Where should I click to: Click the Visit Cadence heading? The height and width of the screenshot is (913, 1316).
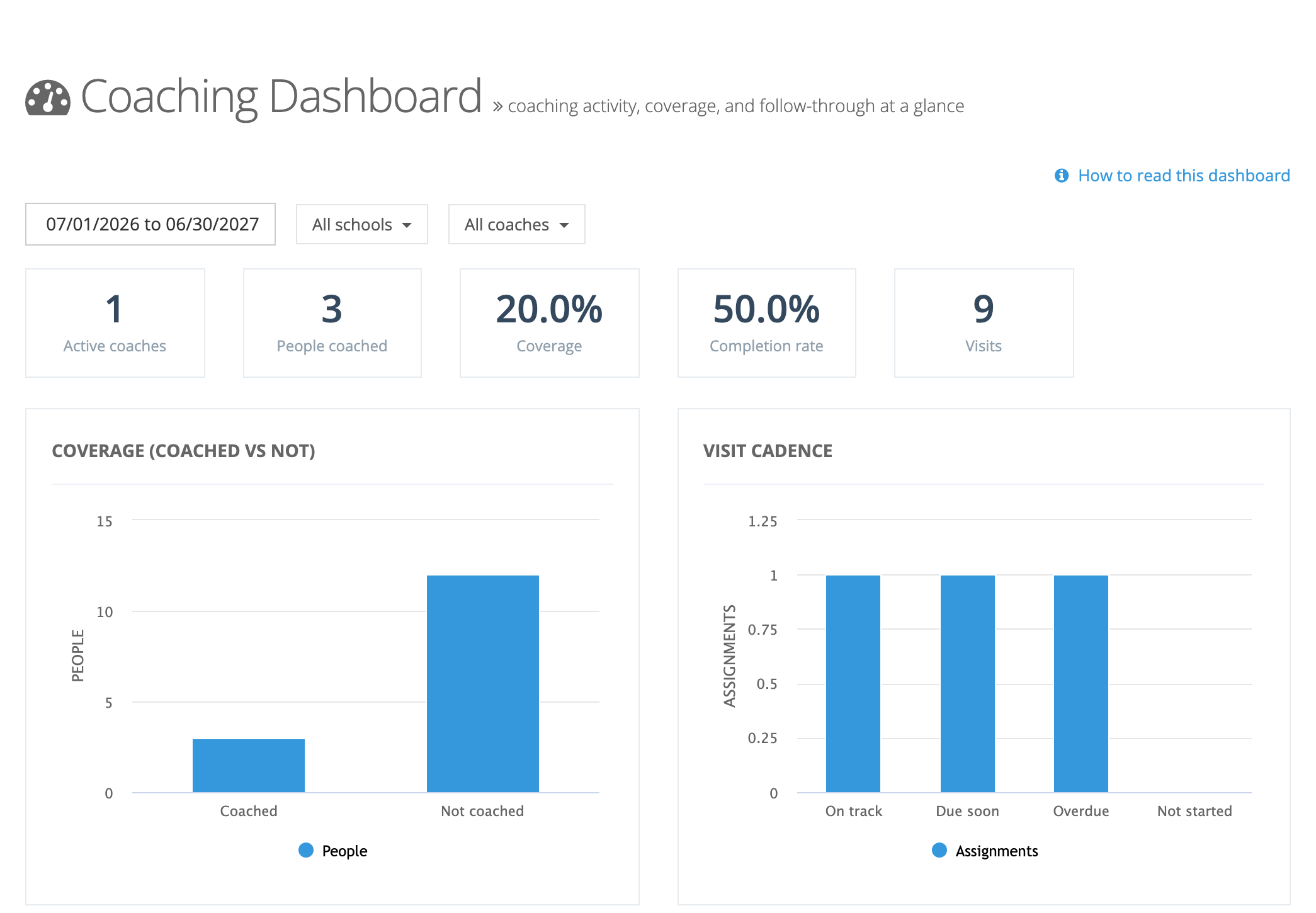coord(768,451)
